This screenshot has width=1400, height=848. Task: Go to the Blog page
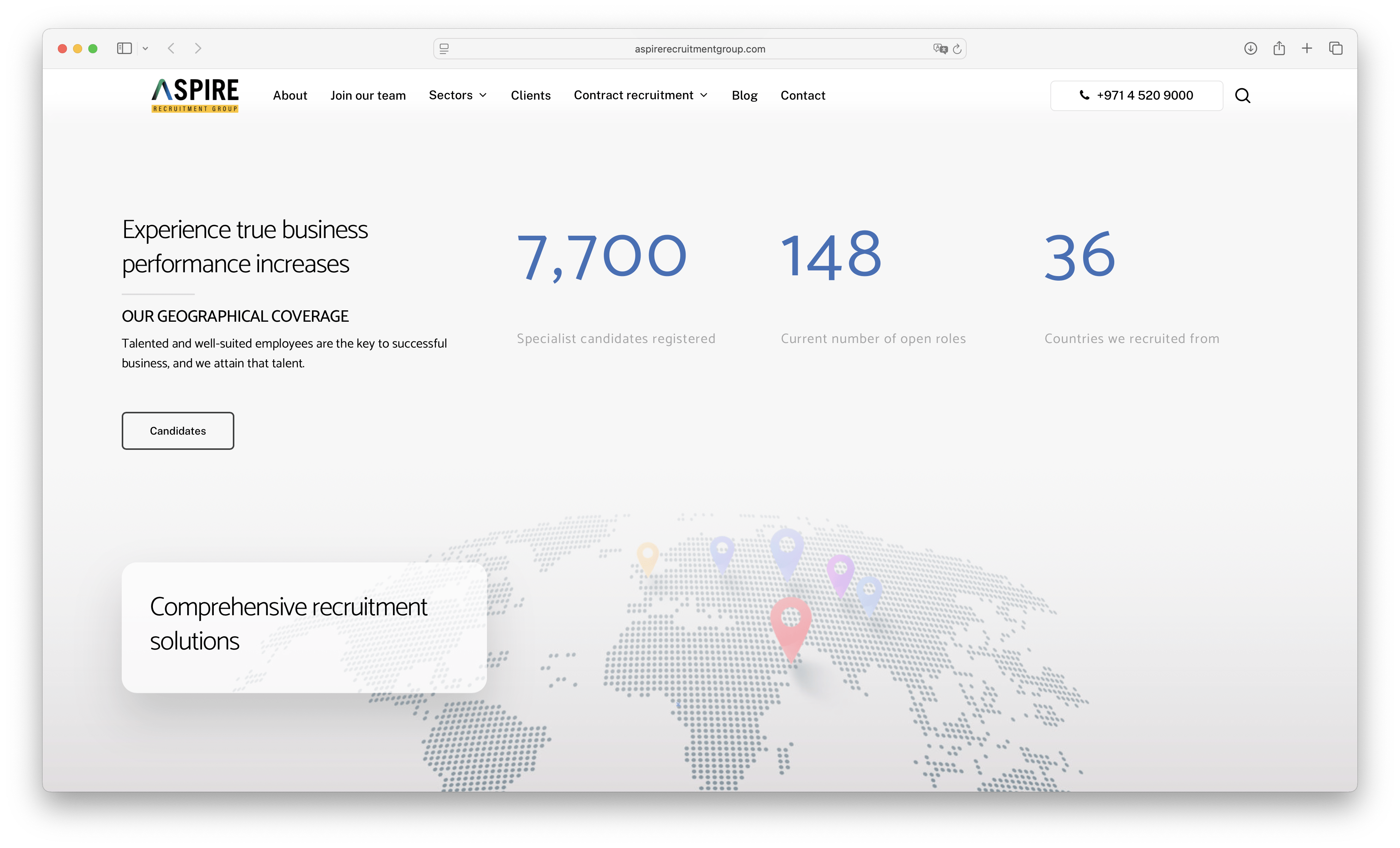click(x=744, y=95)
